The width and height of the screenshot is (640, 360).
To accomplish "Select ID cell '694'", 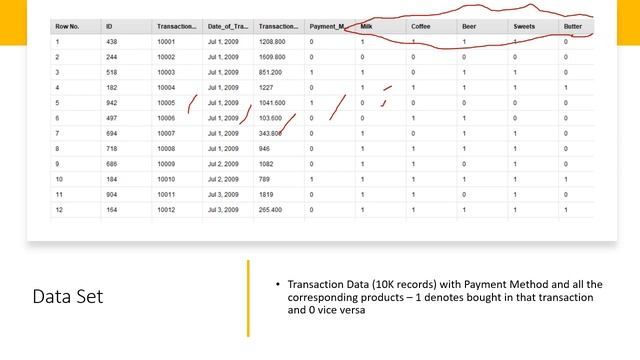I will (x=111, y=133).
